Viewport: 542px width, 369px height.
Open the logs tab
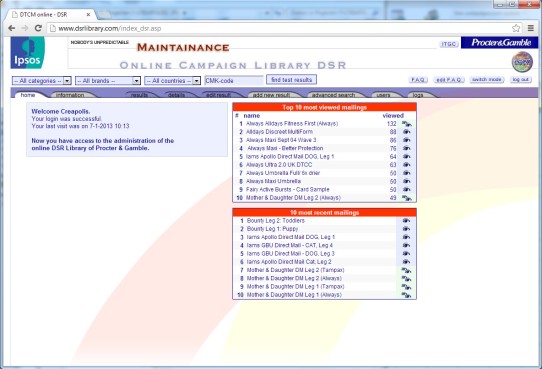pos(418,95)
